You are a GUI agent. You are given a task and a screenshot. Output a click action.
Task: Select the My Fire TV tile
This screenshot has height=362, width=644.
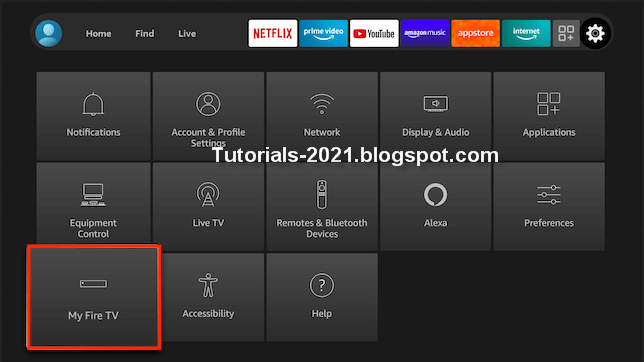[94, 297]
